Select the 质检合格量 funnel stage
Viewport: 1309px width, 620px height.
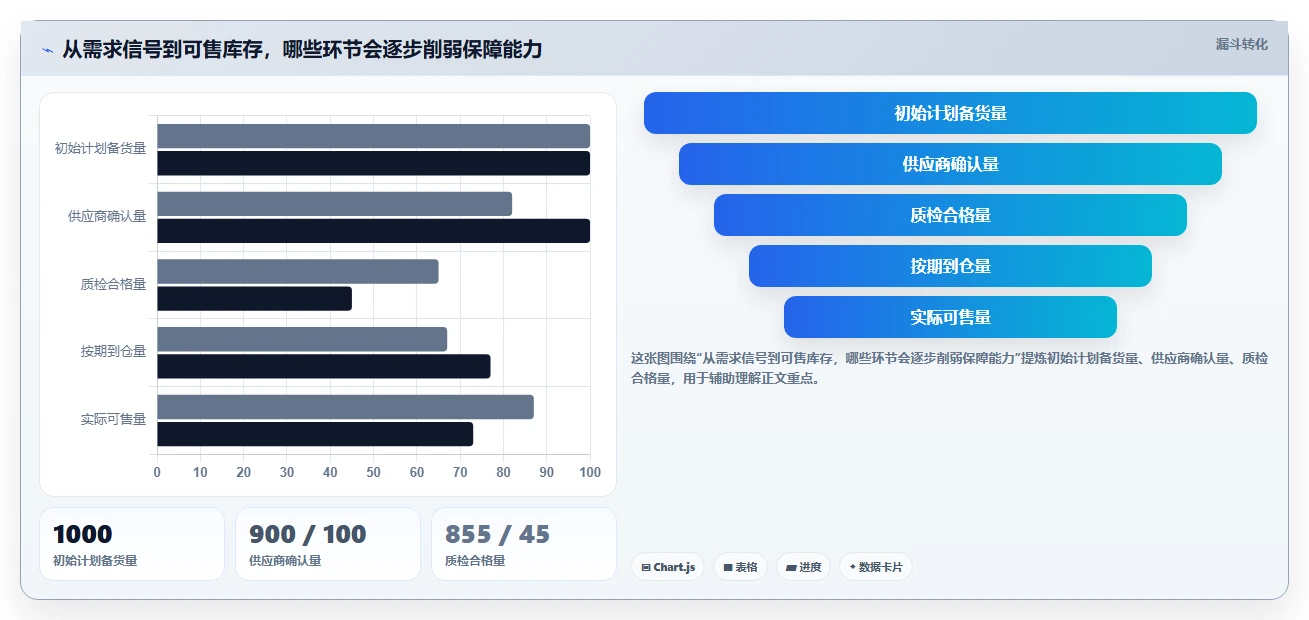point(950,215)
